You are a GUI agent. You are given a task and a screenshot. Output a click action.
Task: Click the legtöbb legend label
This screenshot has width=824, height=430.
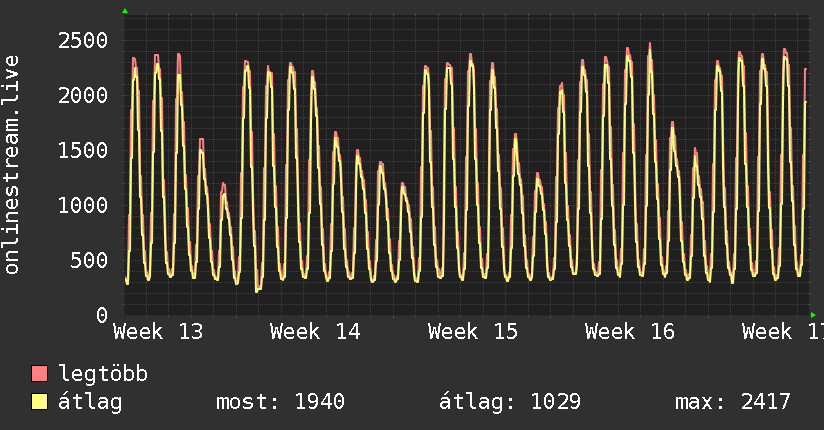click(103, 373)
